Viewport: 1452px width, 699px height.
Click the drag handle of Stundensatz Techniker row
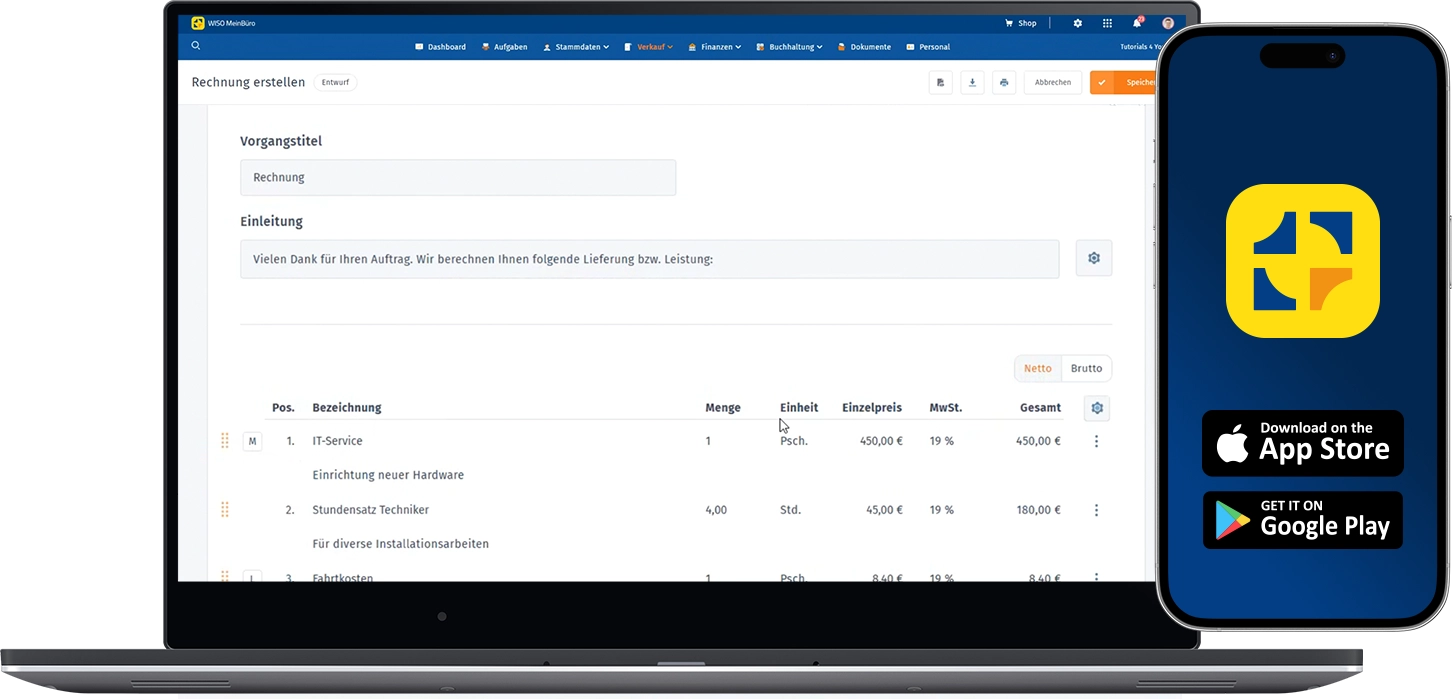(225, 510)
